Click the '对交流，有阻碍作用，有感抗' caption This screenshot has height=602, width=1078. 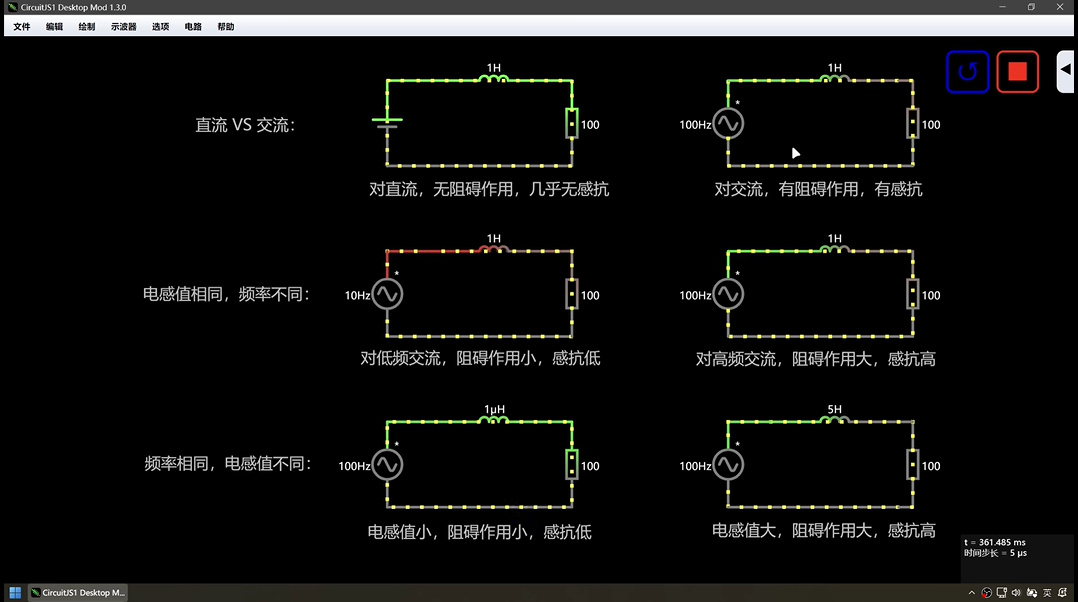[818, 189]
